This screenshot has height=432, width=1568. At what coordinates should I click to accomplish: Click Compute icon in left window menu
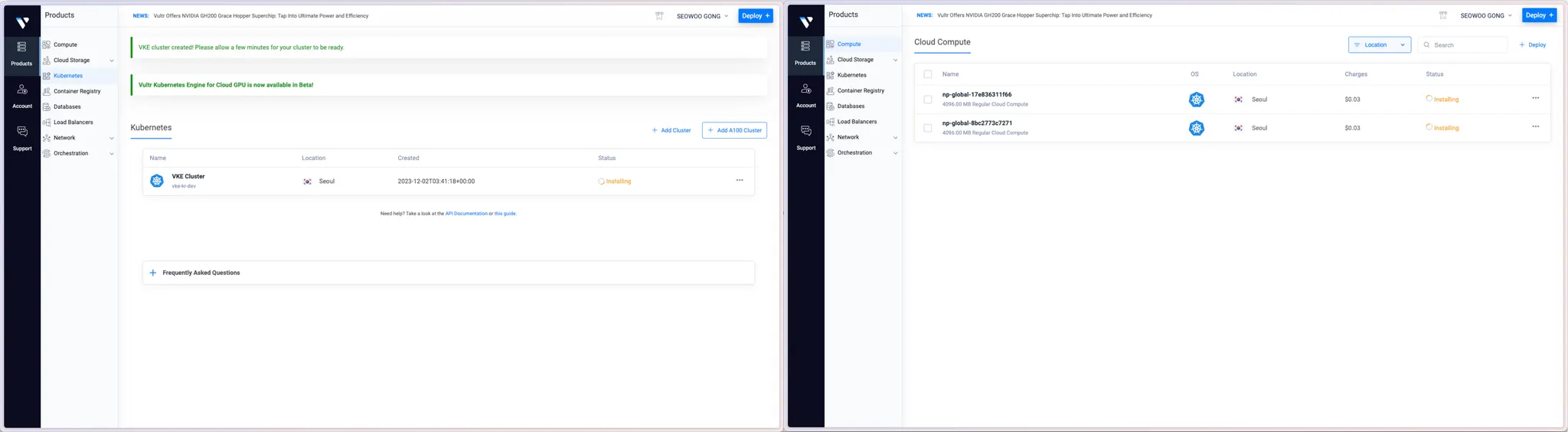click(x=47, y=44)
